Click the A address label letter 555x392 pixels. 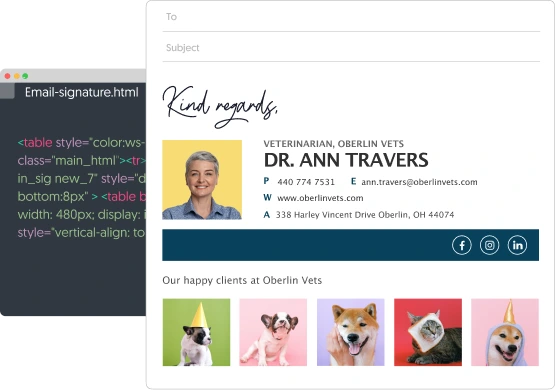(267, 215)
